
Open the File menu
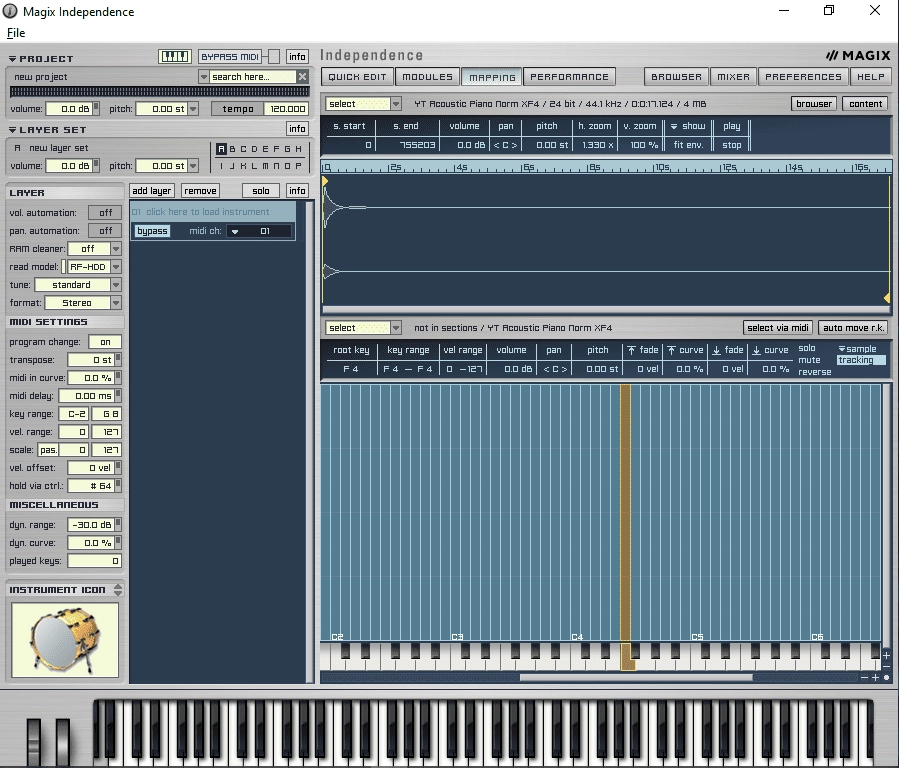16,33
